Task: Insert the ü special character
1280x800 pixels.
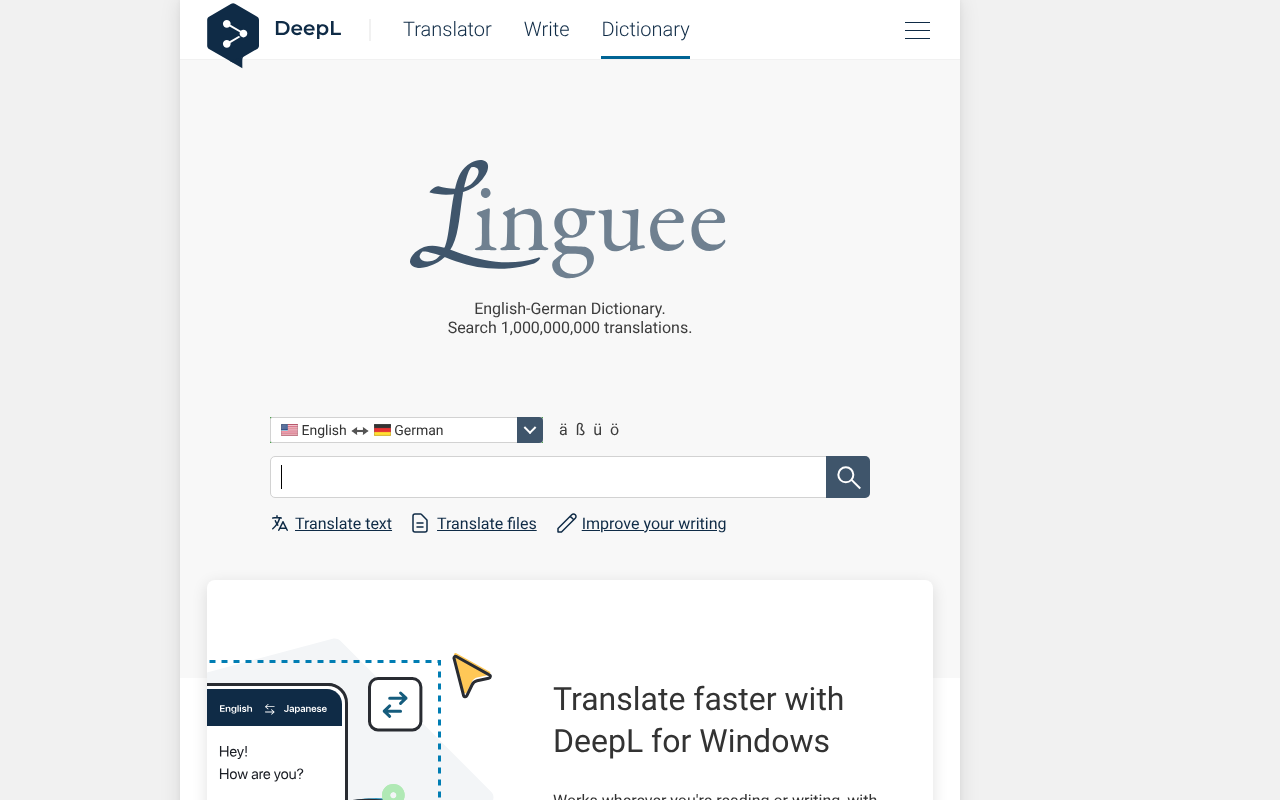Action: [597, 430]
